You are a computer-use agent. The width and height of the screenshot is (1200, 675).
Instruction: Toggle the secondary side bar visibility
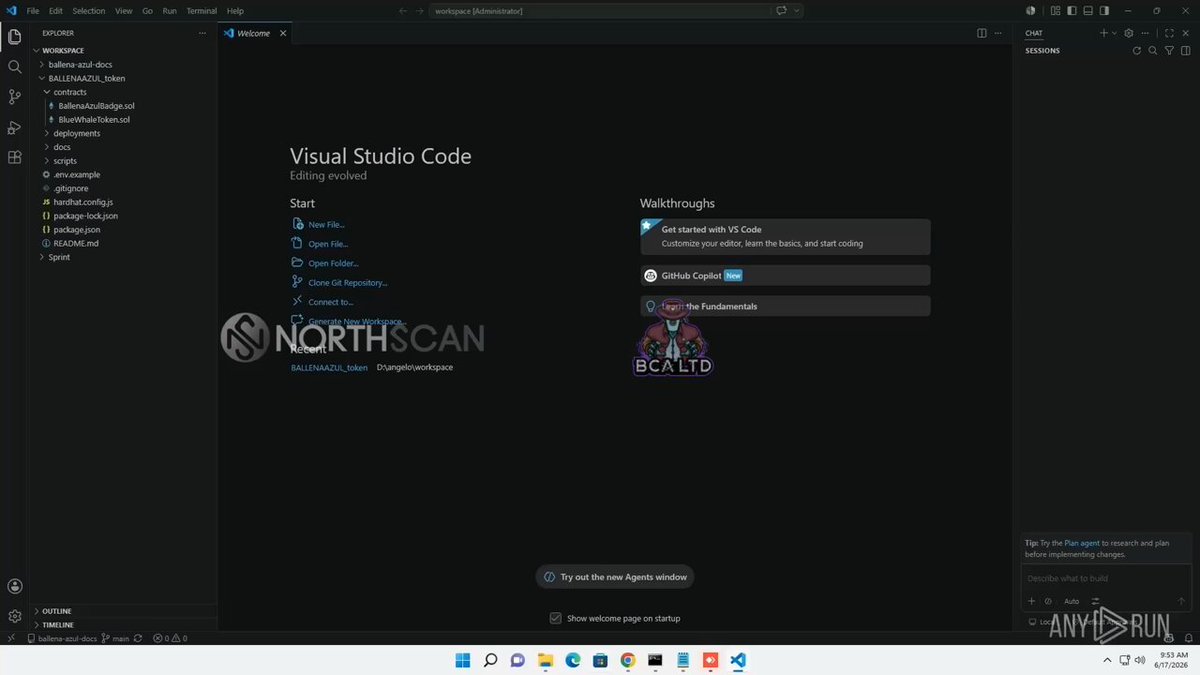pyautogui.click(x=1104, y=10)
